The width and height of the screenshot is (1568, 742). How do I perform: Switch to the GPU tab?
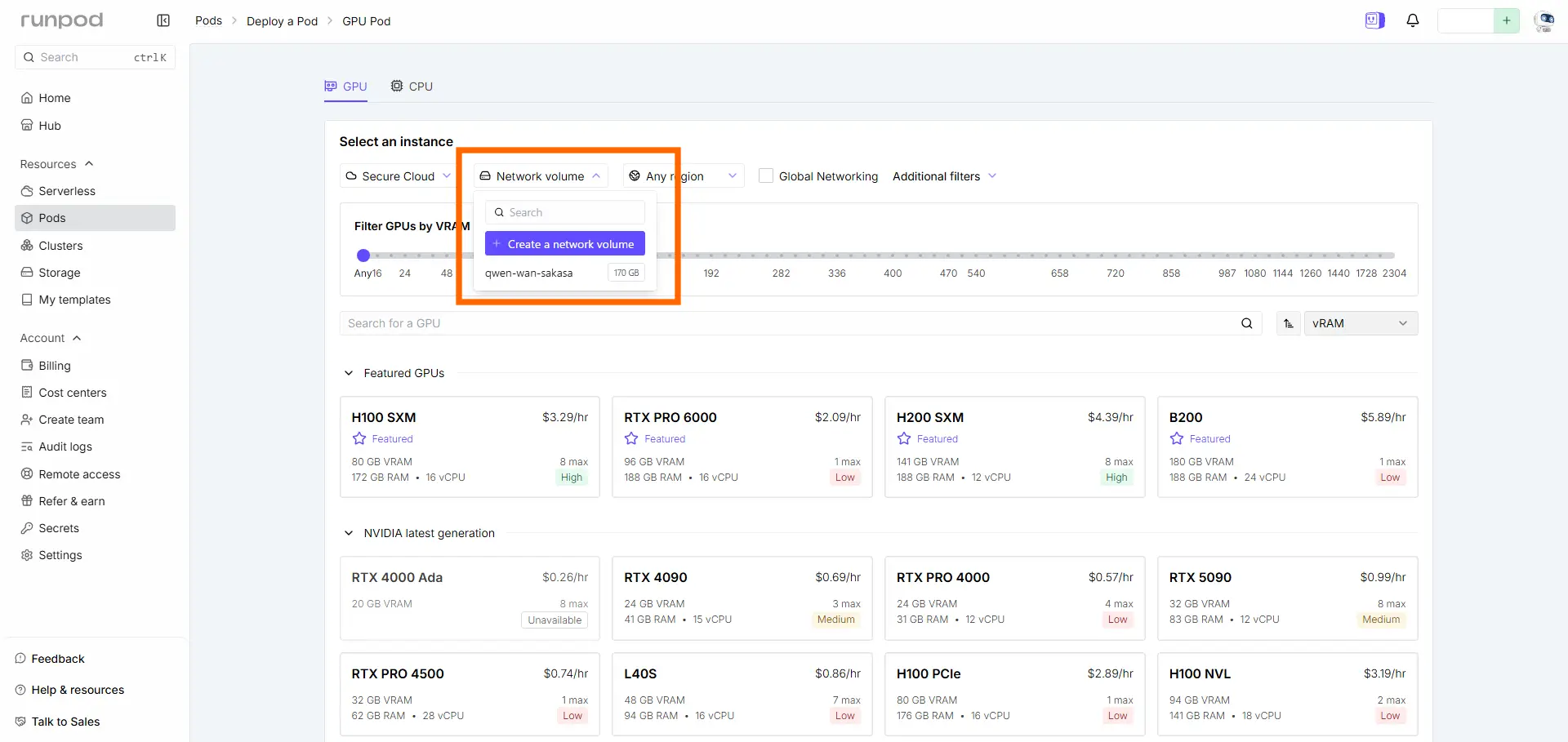pyautogui.click(x=345, y=87)
